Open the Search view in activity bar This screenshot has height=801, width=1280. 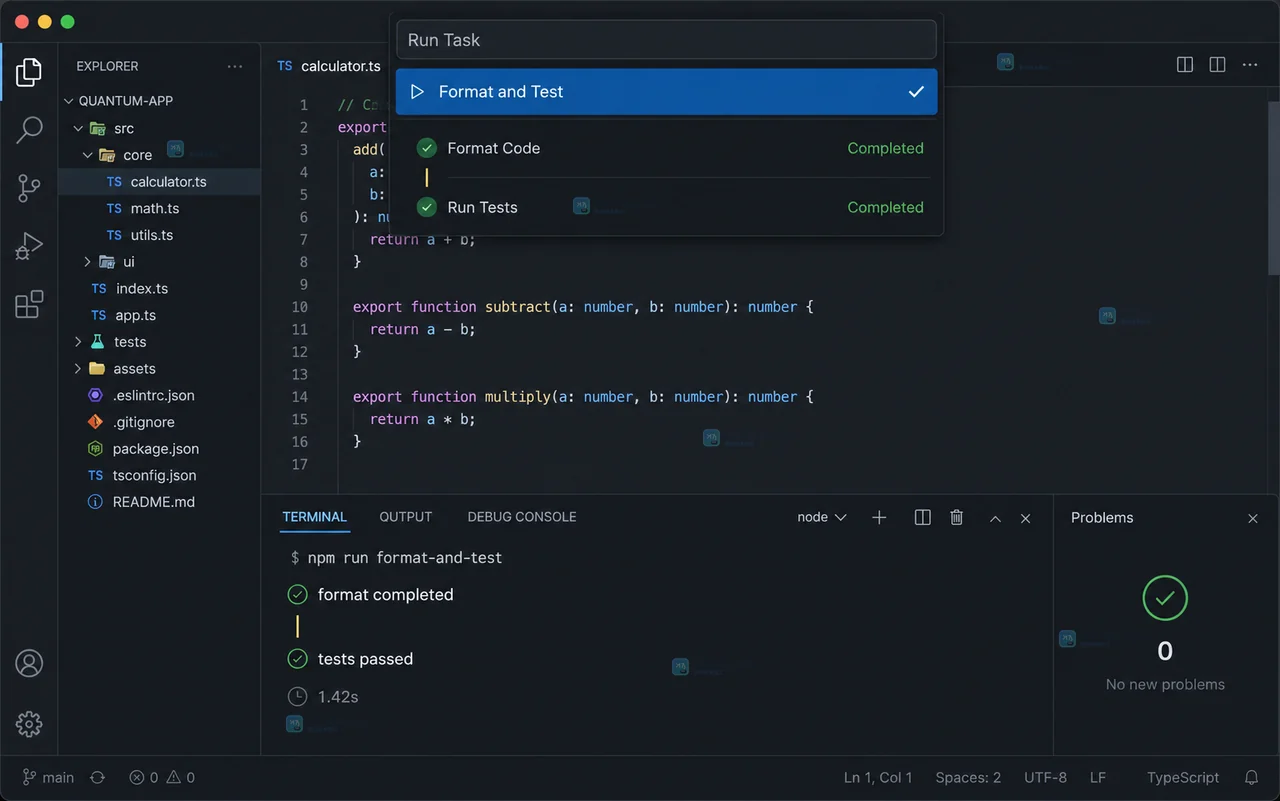[29, 130]
